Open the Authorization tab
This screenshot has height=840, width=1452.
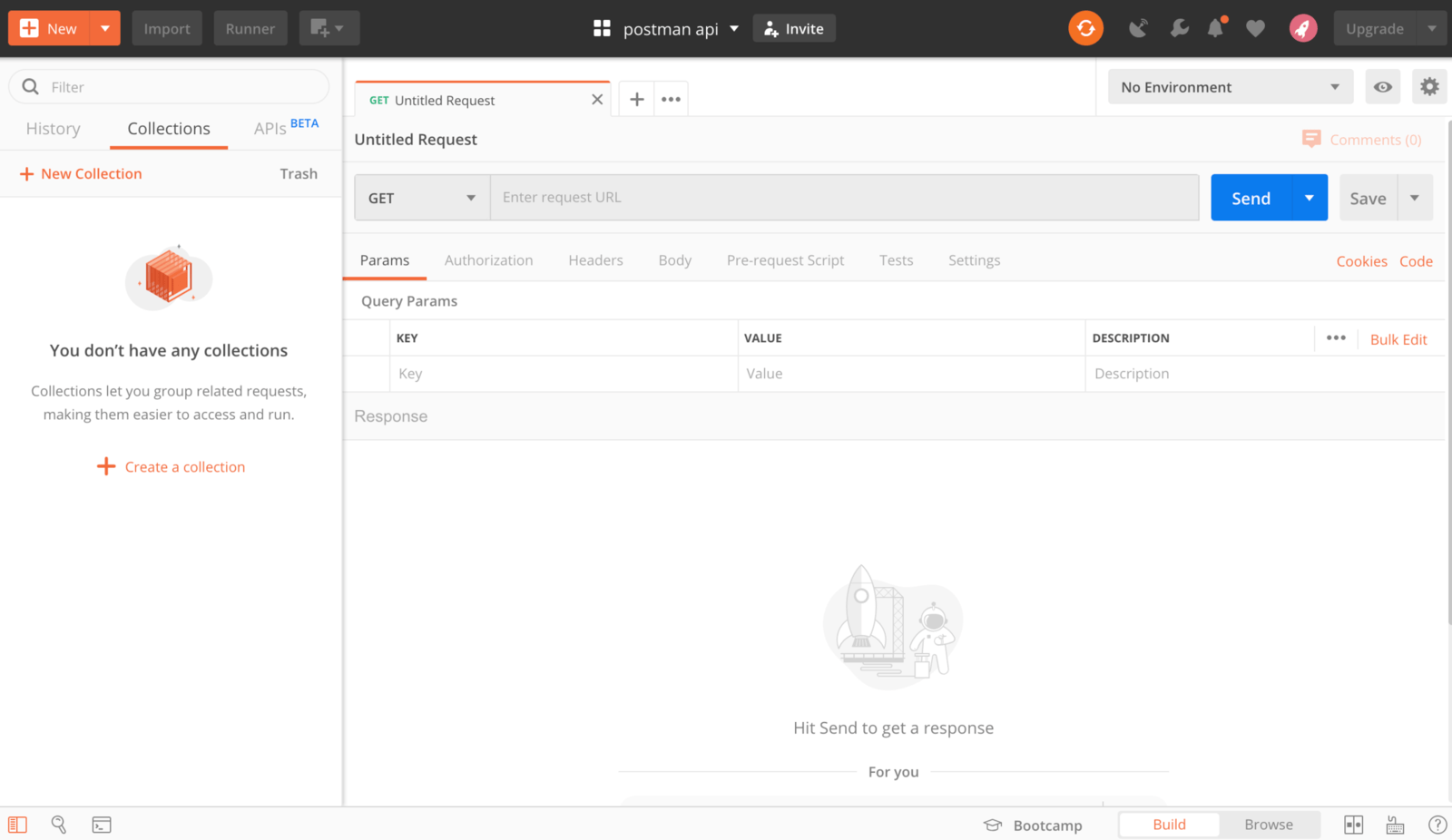(x=488, y=259)
